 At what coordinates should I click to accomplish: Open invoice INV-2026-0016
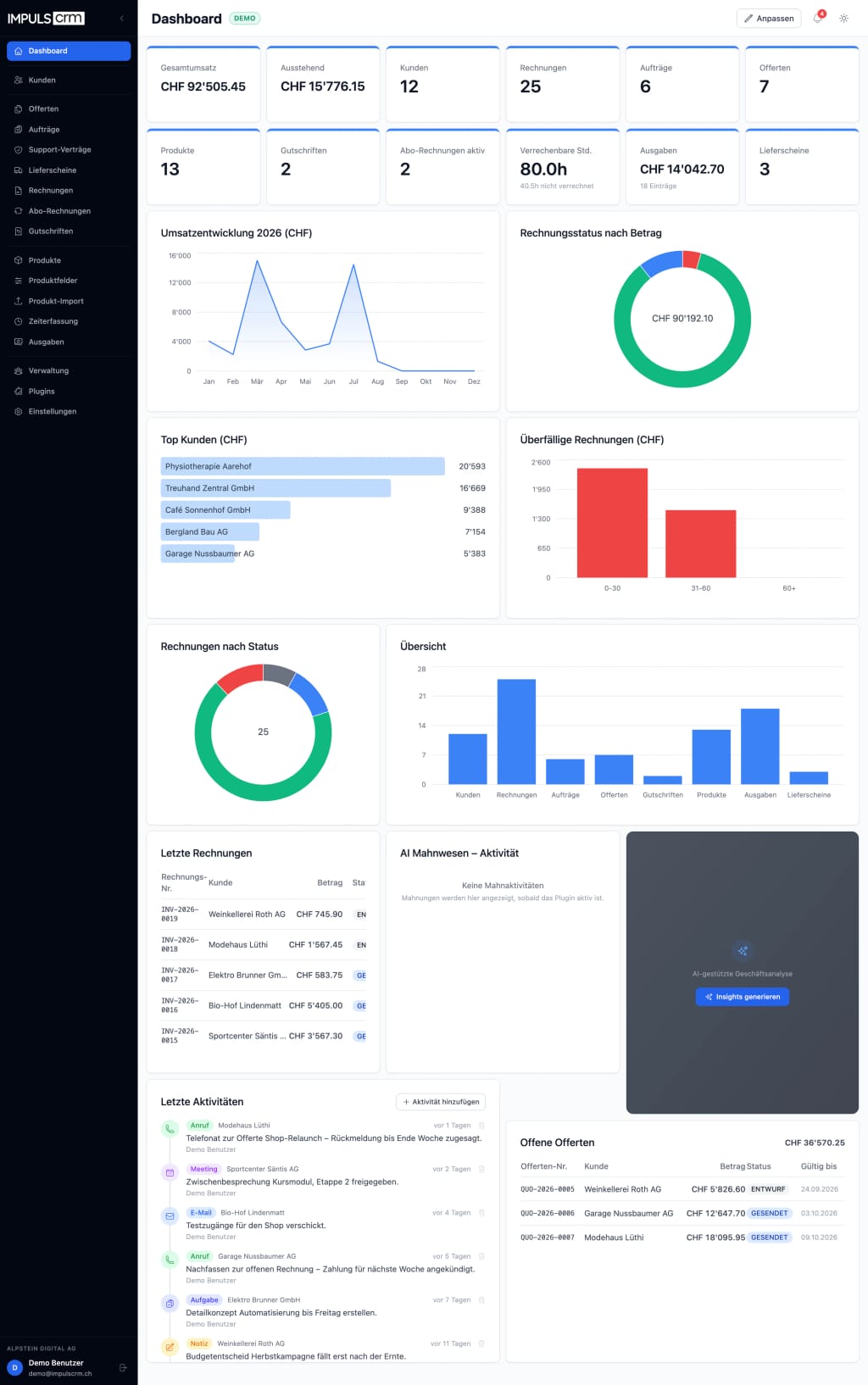(x=180, y=1006)
